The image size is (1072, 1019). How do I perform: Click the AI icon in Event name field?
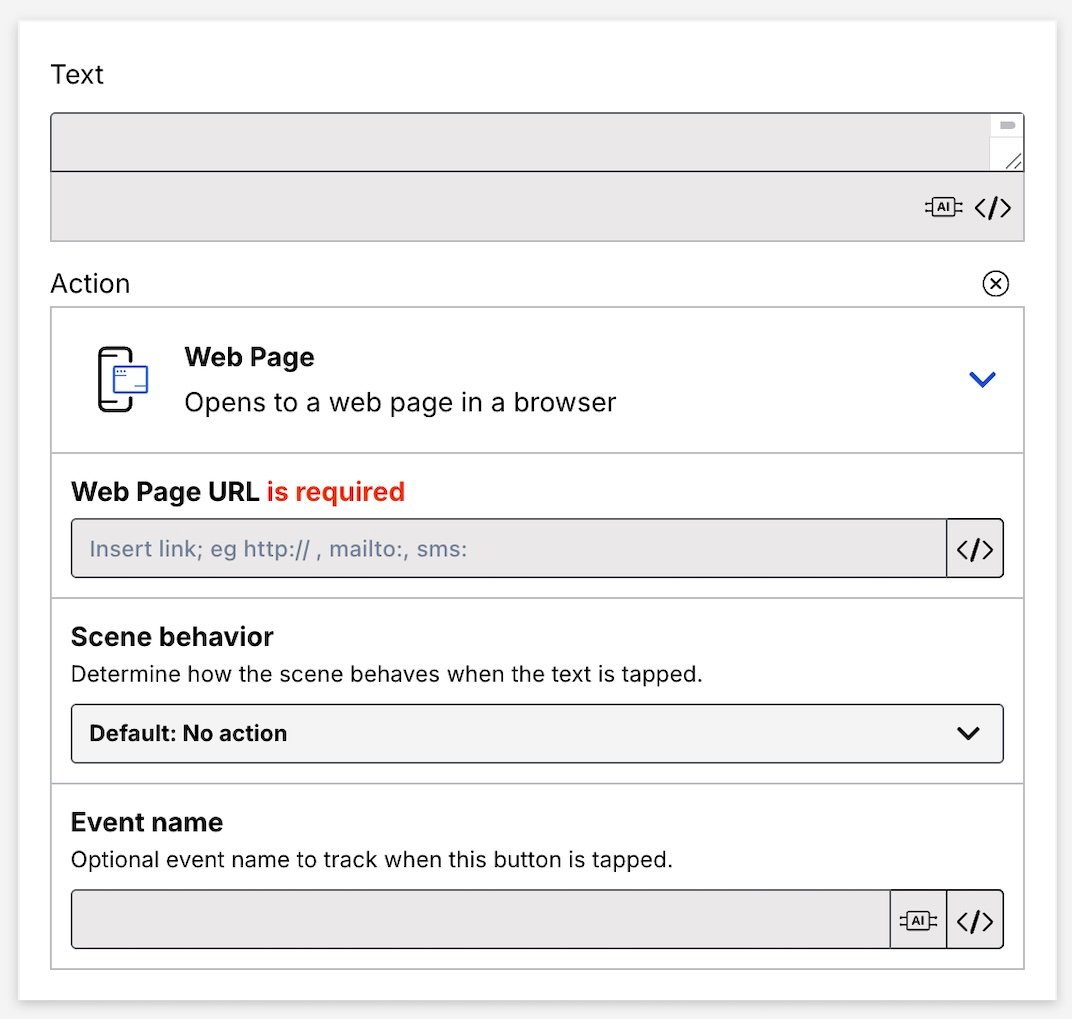click(x=918, y=920)
